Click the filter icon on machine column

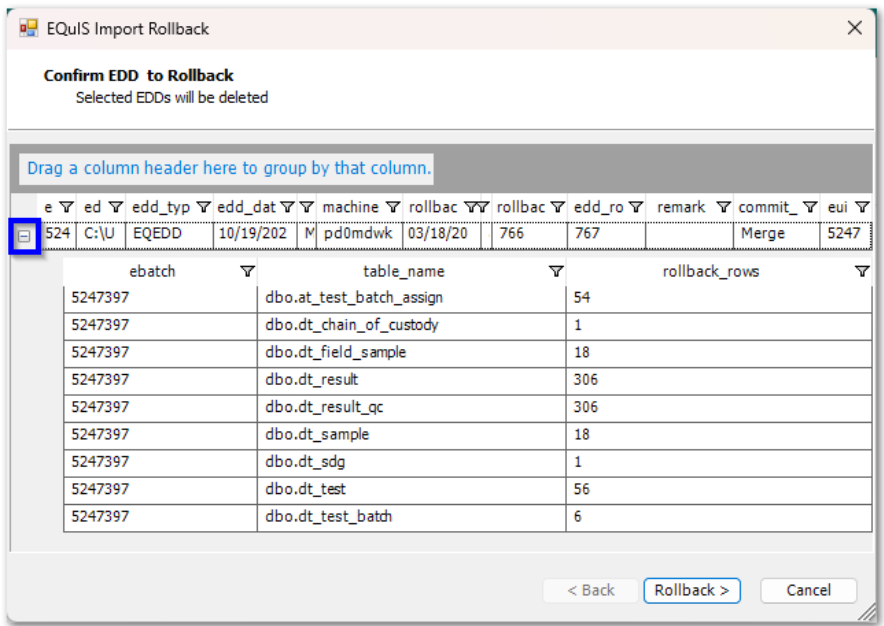393,207
